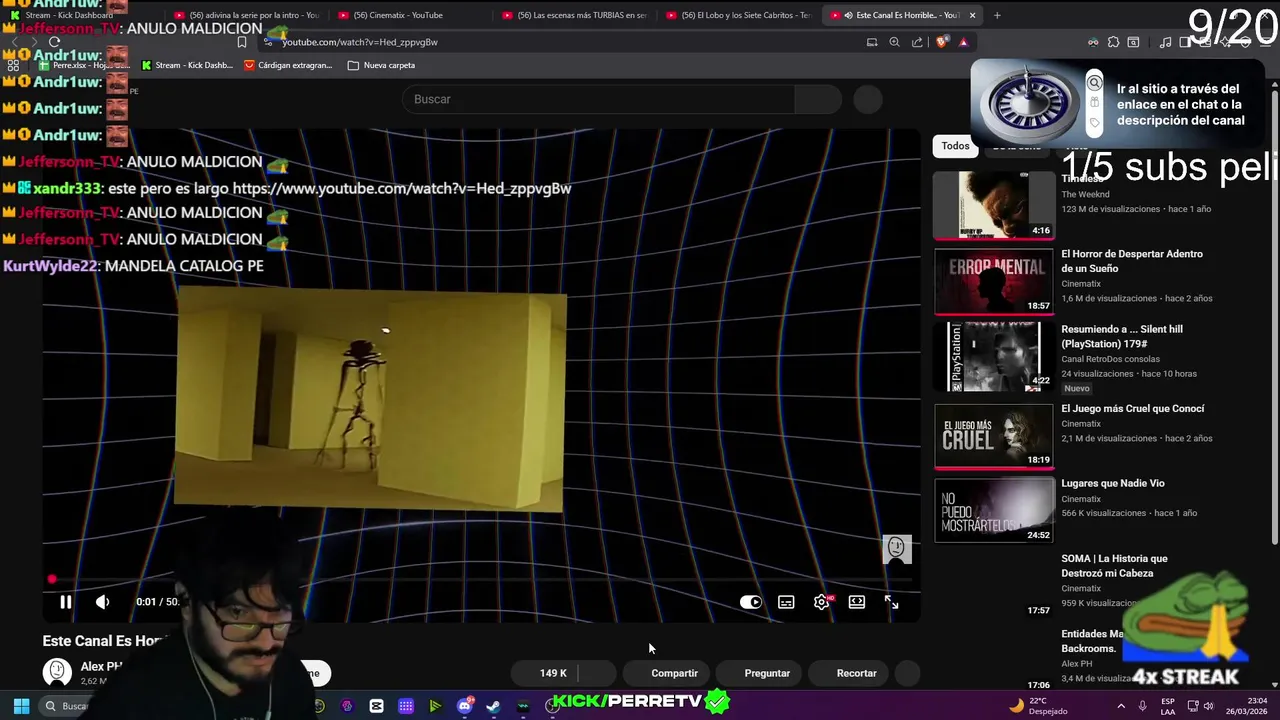Click the YouTube link in xandr333's chat message
1280x720 pixels.
tap(401, 188)
